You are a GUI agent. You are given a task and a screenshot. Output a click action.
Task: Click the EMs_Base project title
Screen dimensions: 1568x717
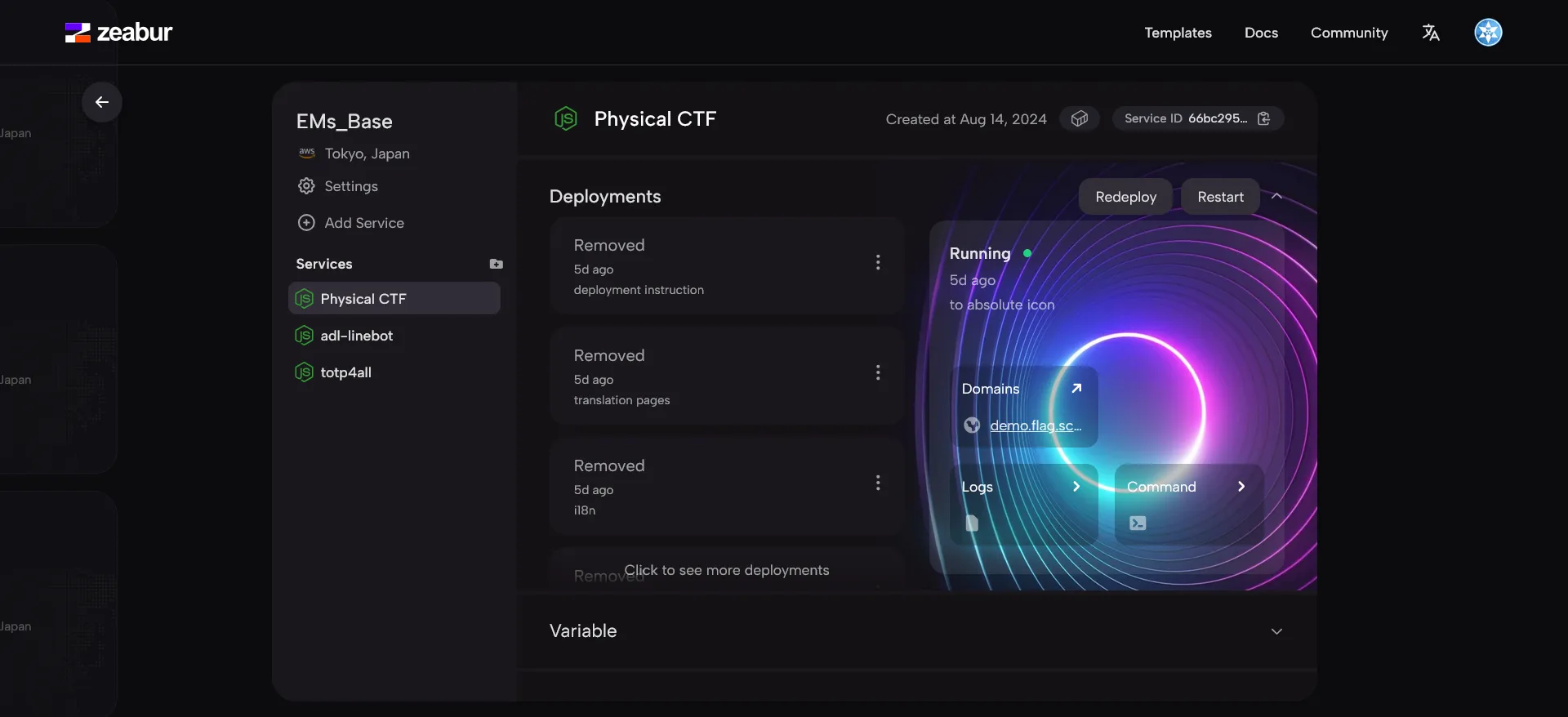(x=344, y=122)
